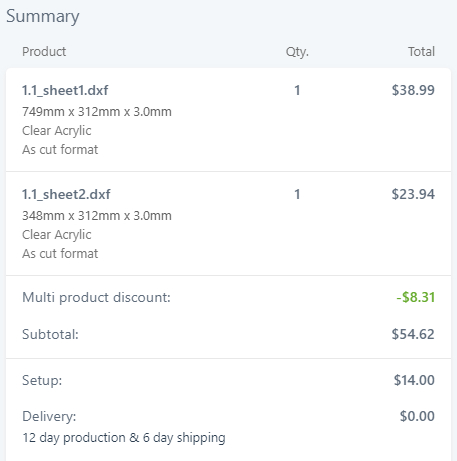The image size is (457, 461).
Task: Click the 12 day production shipping note
Action: tap(124, 438)
